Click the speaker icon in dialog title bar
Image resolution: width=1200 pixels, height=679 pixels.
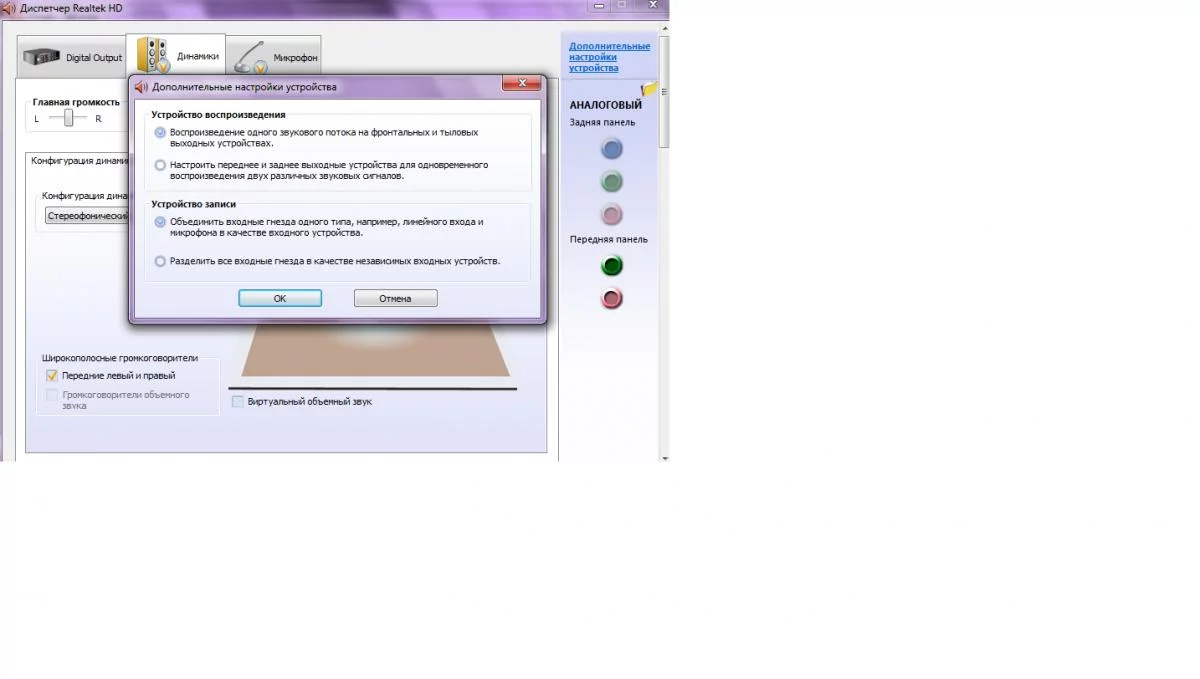pyautogui.click(x=141, y=87)
